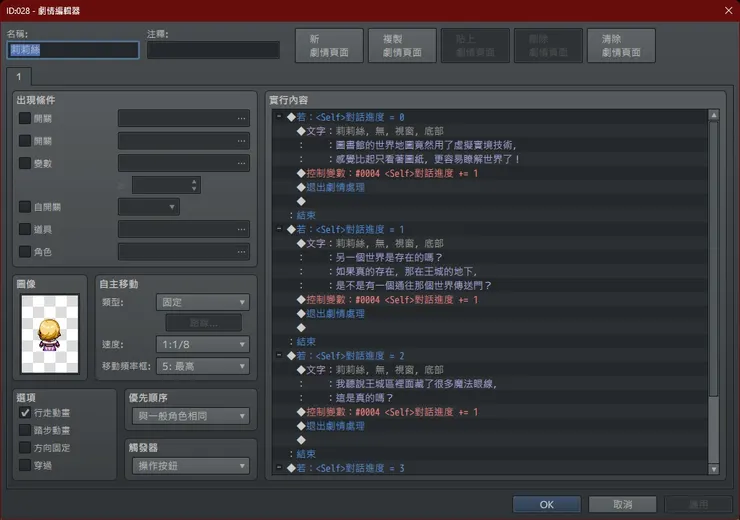The height and width of the screenshot is (520, 740).
Task: Focus the 注釋 input field
Action: pyautogui.click(x=213, y=50)
